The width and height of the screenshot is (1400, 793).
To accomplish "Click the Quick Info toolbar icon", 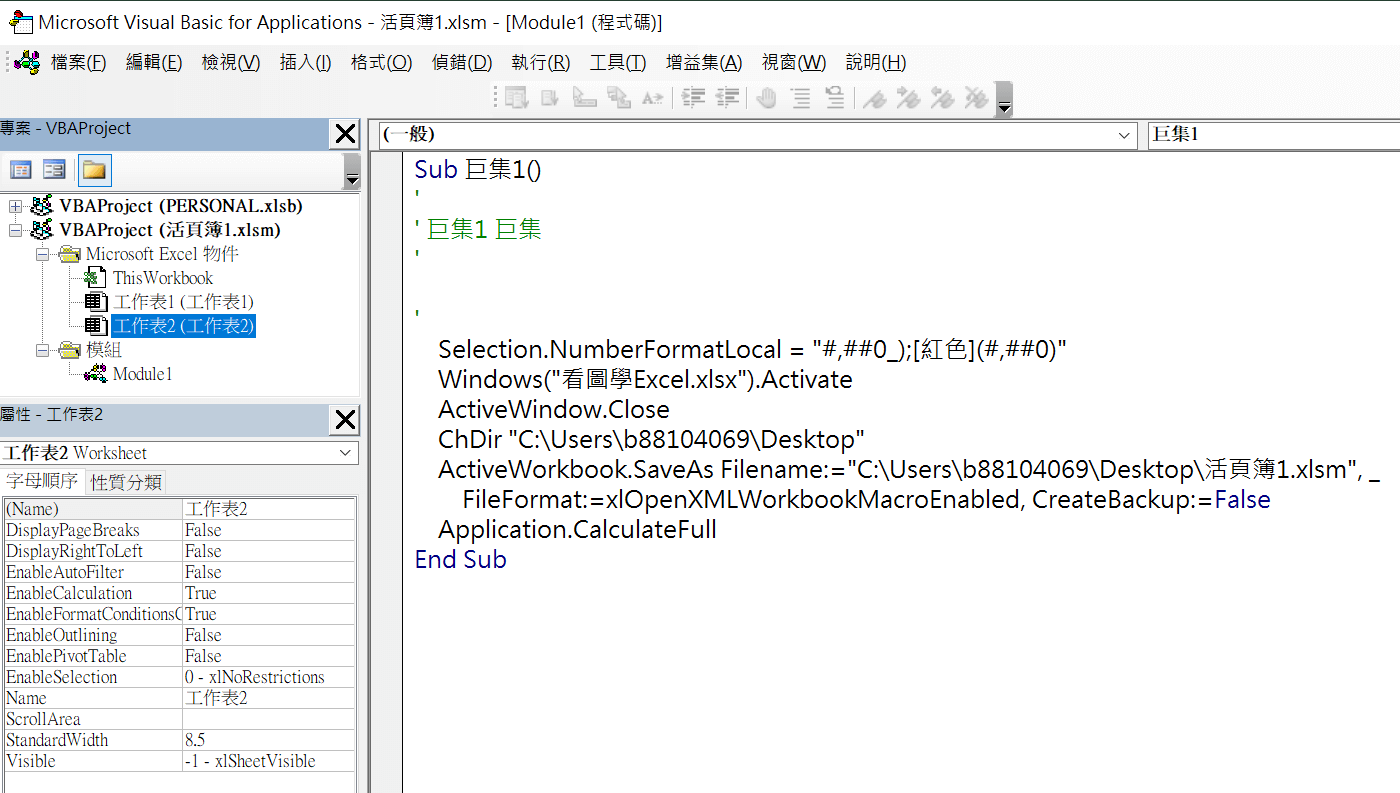I will (584, 97).
